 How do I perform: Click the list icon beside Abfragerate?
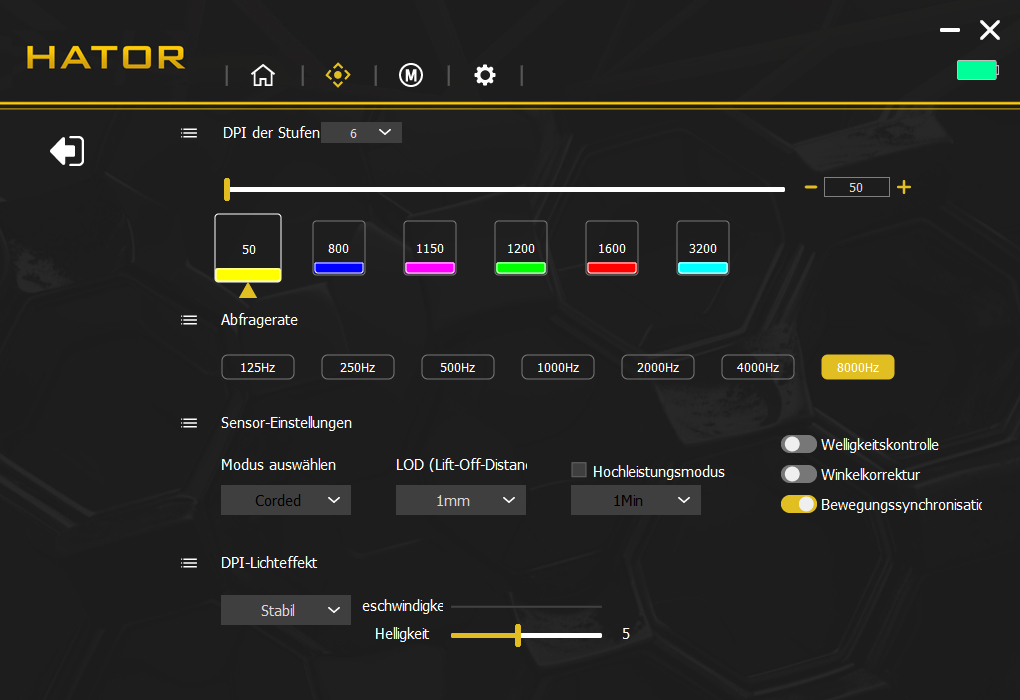pyautogui.click(x=189, y=320)
